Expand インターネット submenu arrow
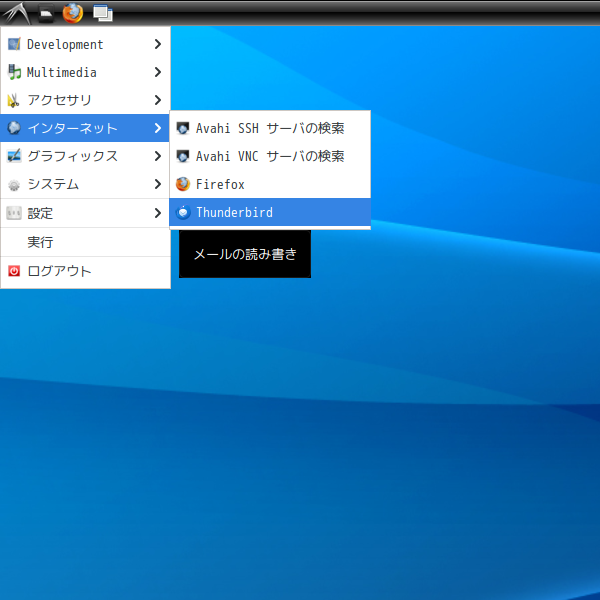The height and width of the screenshot is (600, 600). [x=158, y=128]
